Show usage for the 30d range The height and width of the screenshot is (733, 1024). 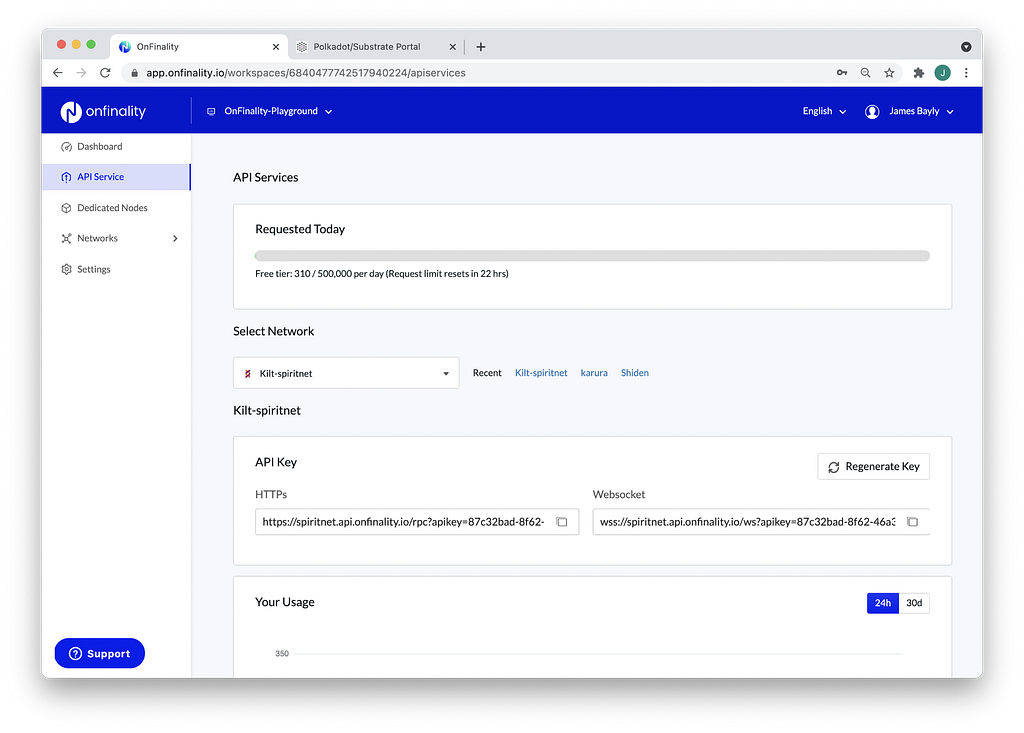coord(914,603)
